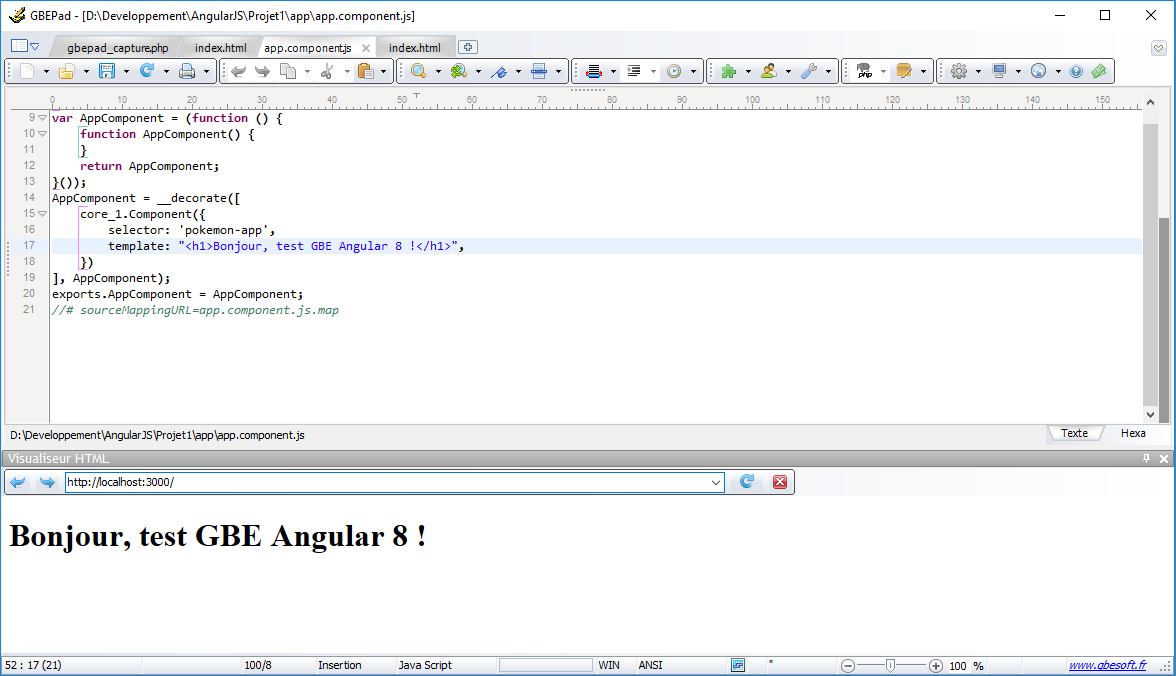Close the app.component.js tab

(366, 48)
